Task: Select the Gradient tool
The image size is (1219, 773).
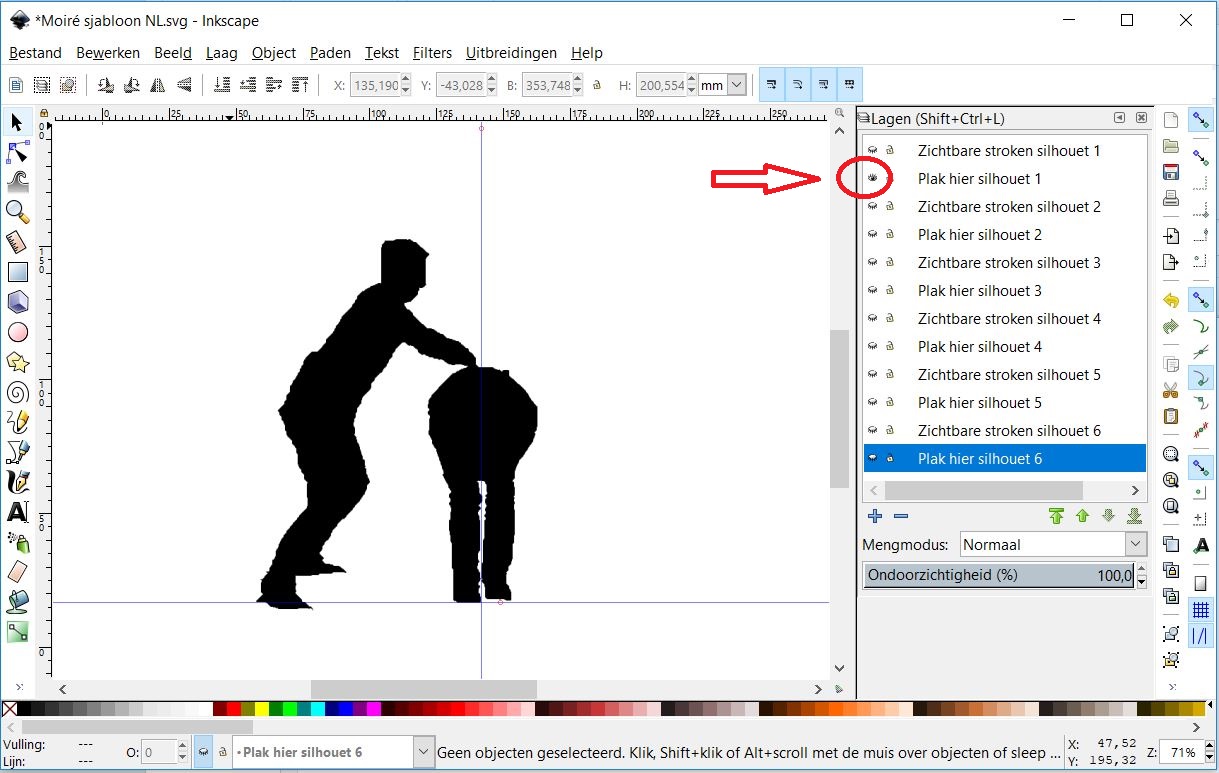Action: click(x=18, y=631)
